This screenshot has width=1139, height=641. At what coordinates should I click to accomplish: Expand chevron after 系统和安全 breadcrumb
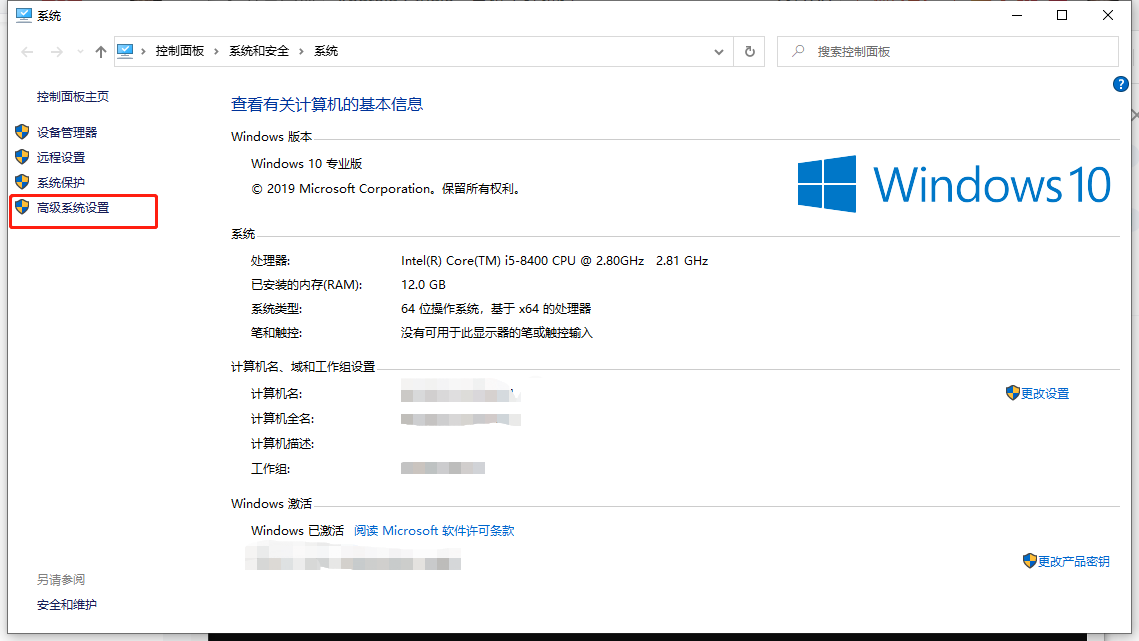pyautogui.click(x=301, y=51)
